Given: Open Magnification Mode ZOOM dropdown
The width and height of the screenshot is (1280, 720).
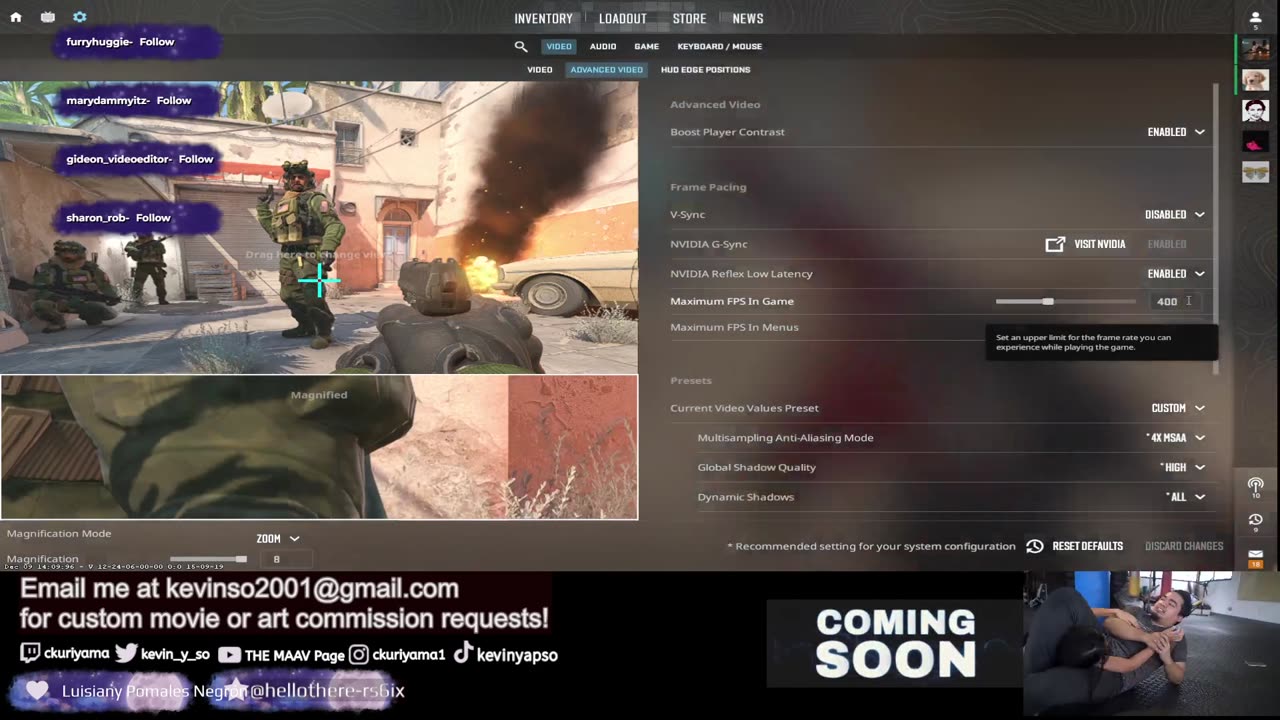Looking at the screenshot, I should click(278, 538).
